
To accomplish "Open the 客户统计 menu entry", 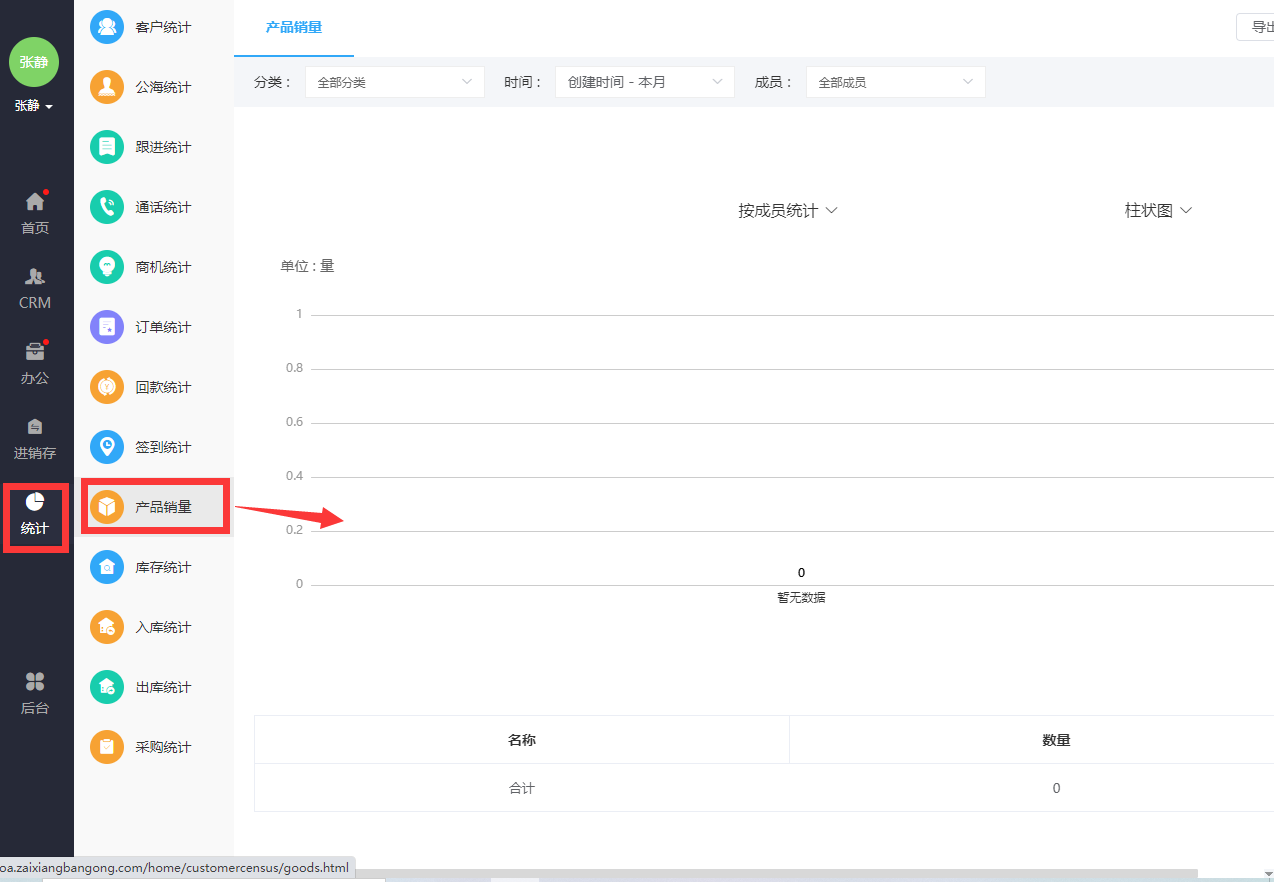I will (154, 27).
